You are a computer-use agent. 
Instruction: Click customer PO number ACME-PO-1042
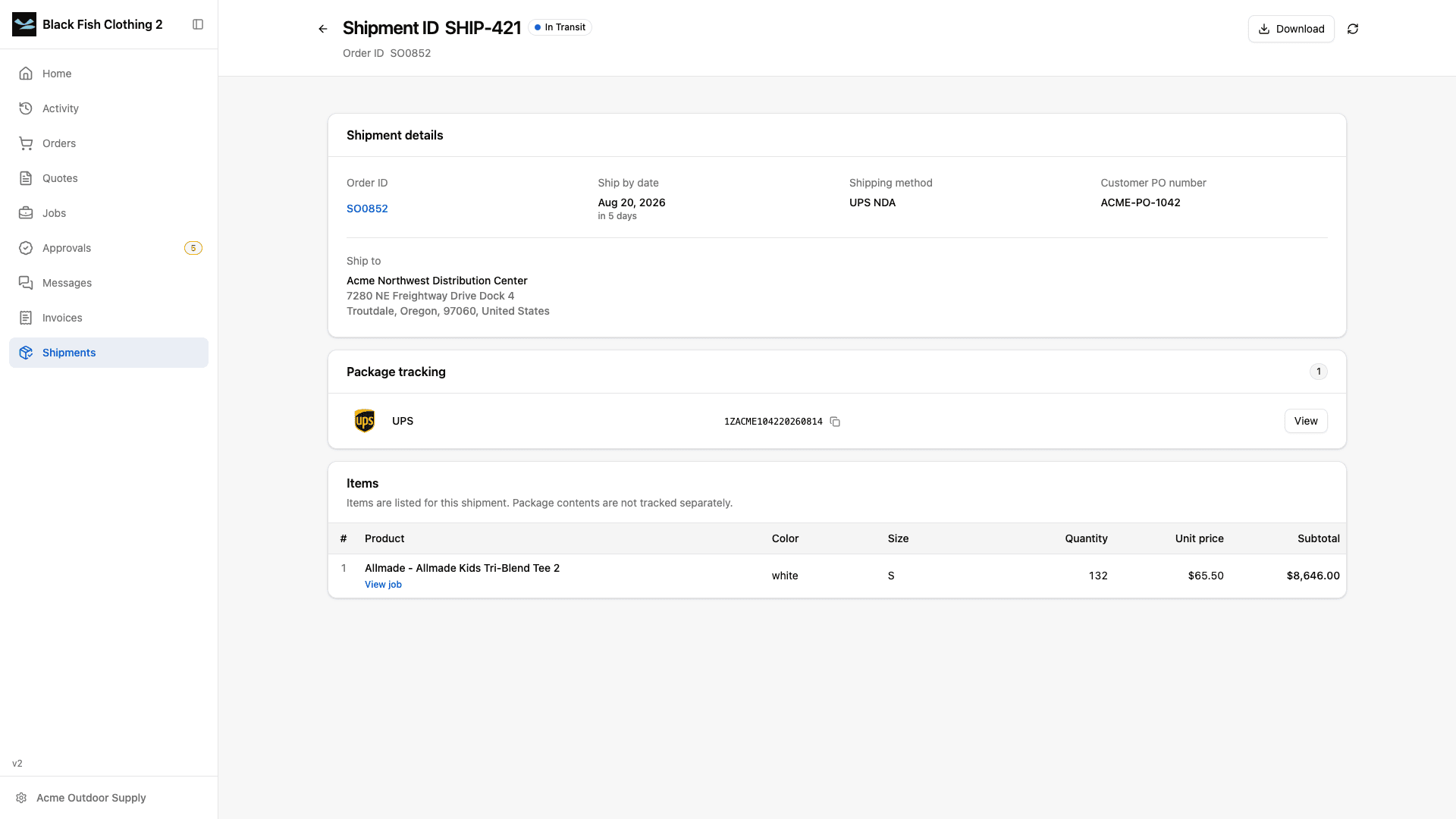pos(1140,202)
